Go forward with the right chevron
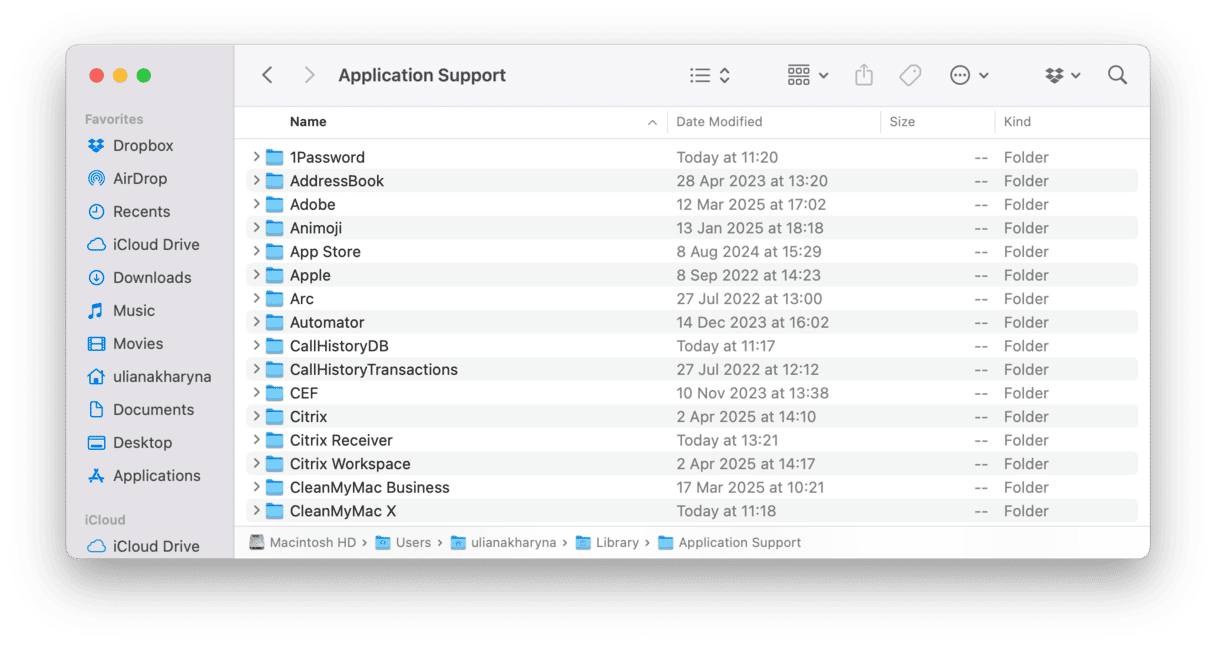The image size is (1216, 646). click(x=309, y=75)
